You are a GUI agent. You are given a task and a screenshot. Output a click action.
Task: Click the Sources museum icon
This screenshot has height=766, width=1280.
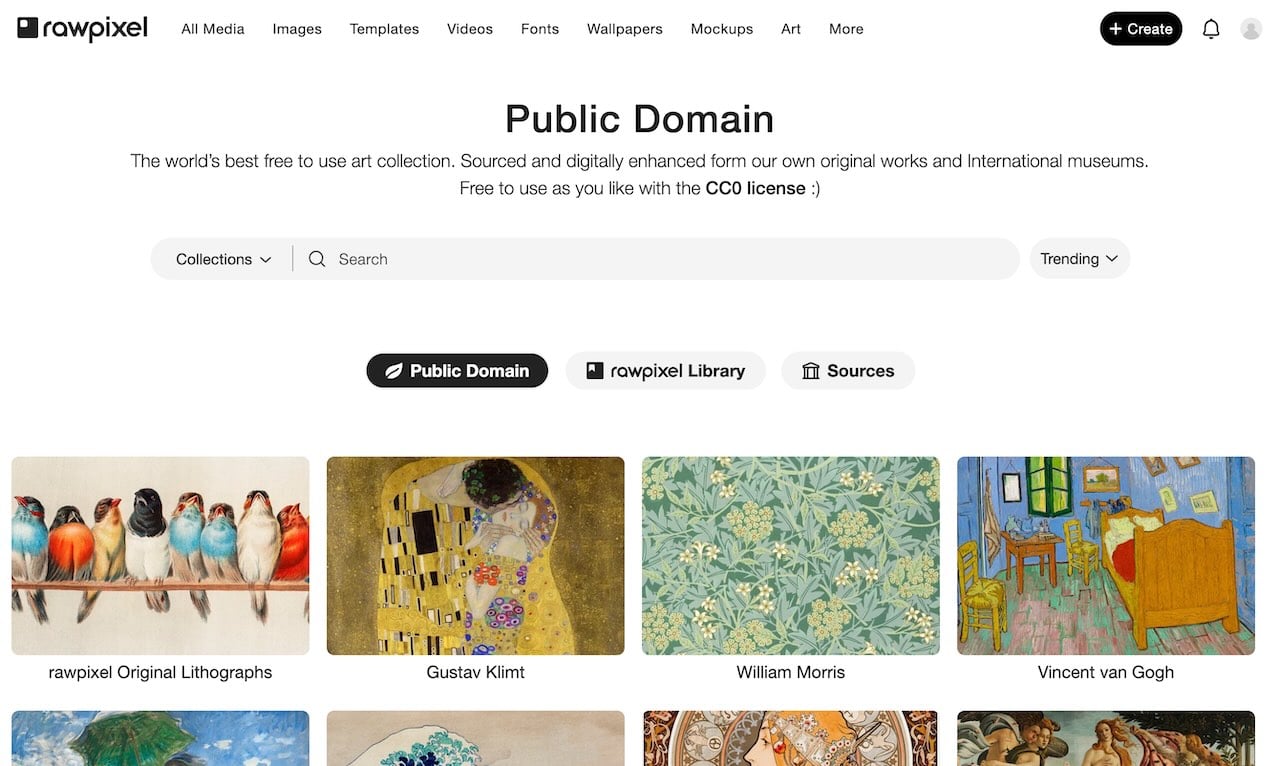point(811,371)
